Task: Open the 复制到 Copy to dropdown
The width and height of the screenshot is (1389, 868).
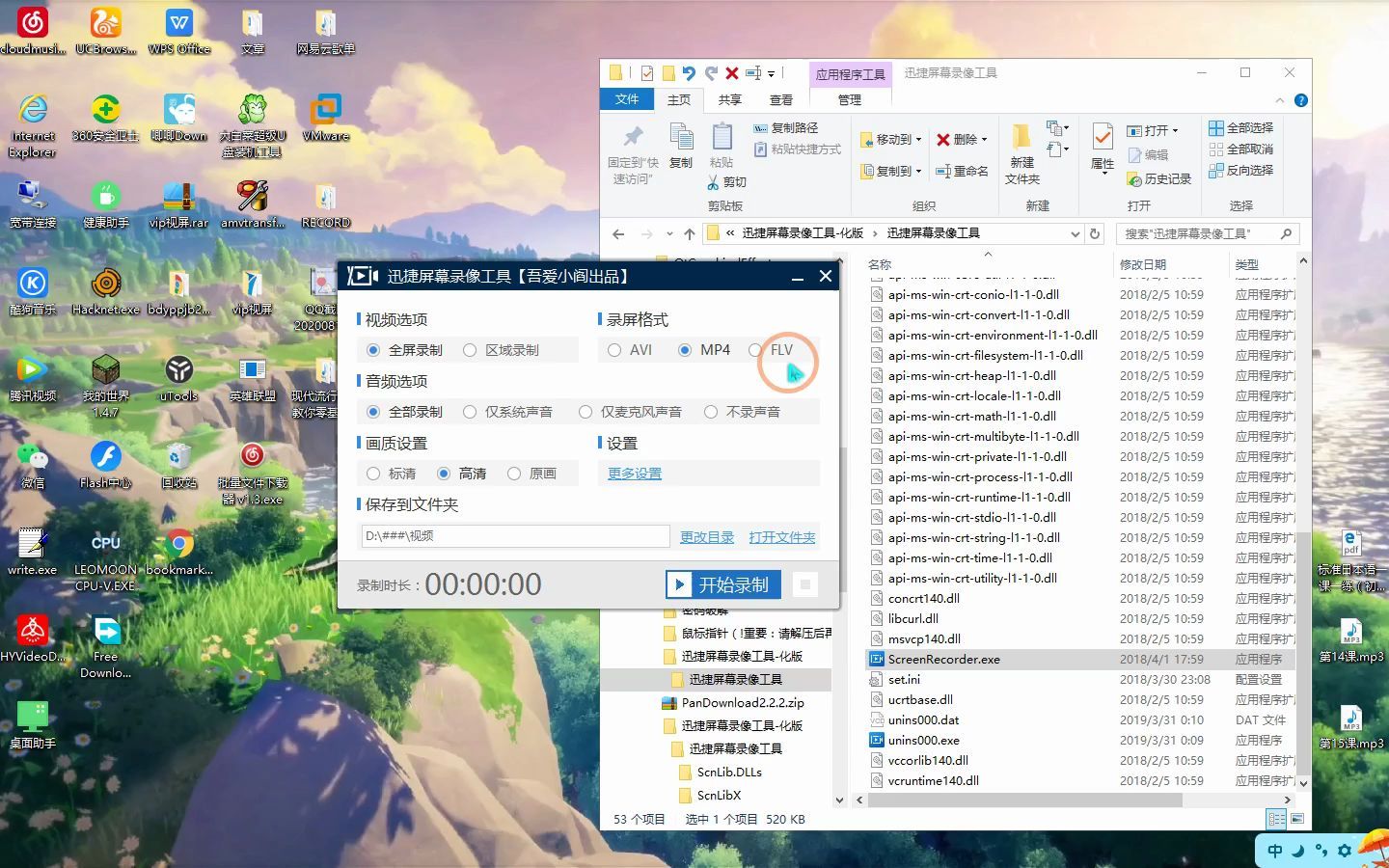Action: pos(892,171)
